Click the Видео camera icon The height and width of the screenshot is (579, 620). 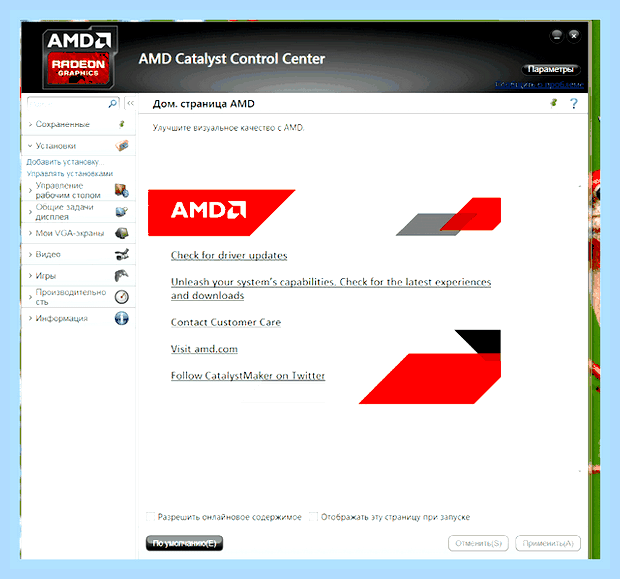point(122,254)
